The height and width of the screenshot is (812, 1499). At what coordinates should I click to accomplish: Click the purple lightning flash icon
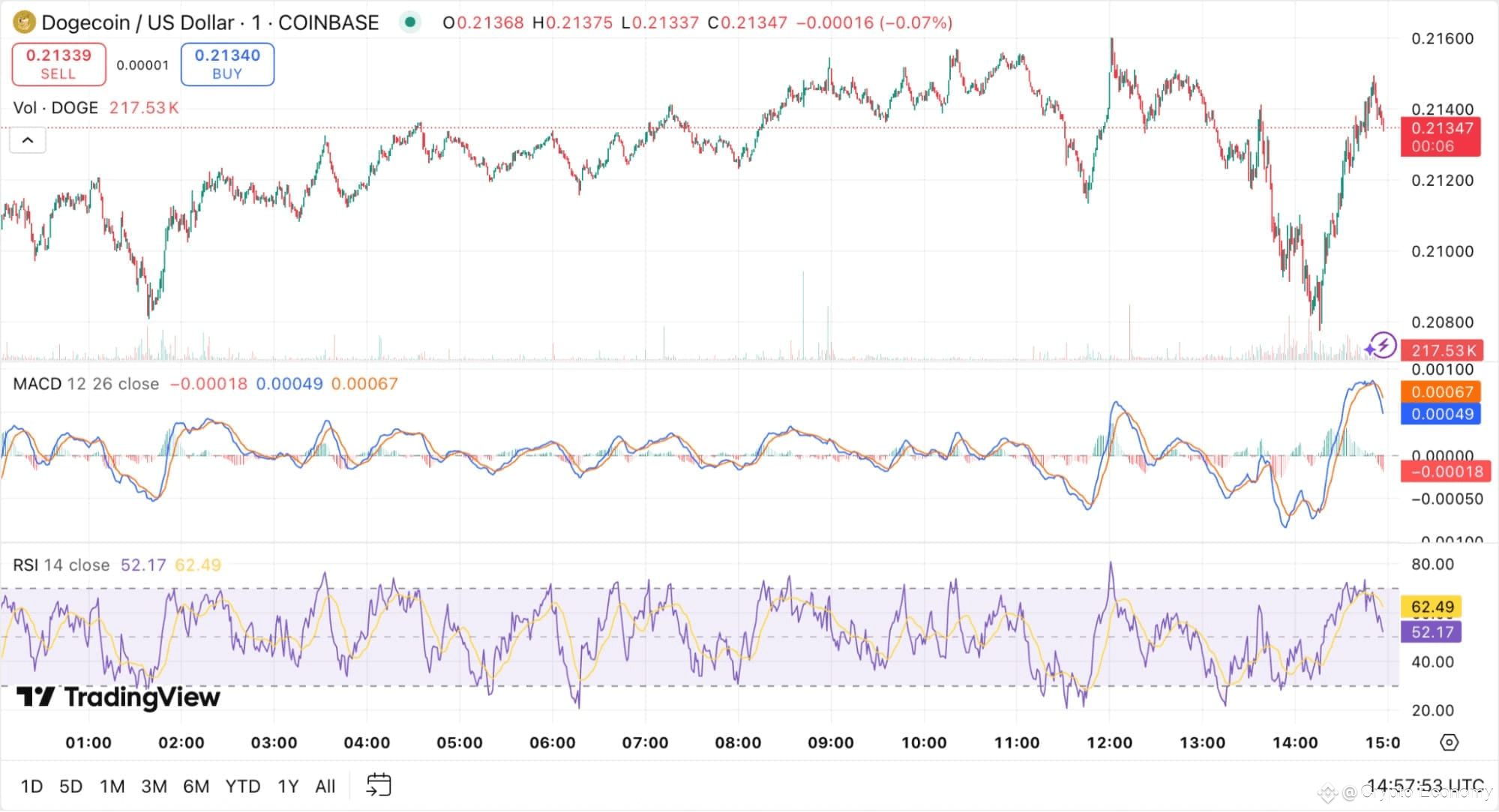coord(1381,346)
